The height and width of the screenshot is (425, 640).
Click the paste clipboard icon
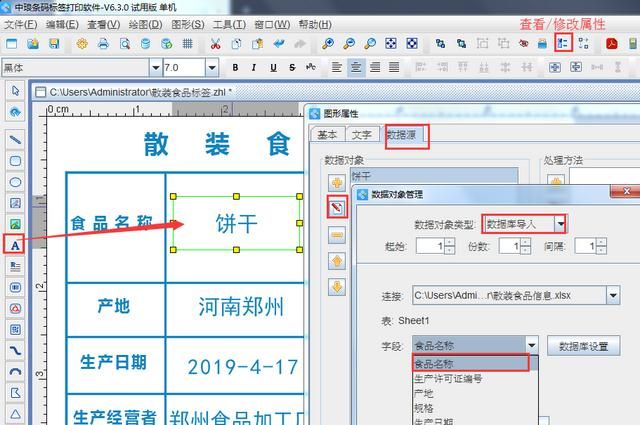click(258, 43)
